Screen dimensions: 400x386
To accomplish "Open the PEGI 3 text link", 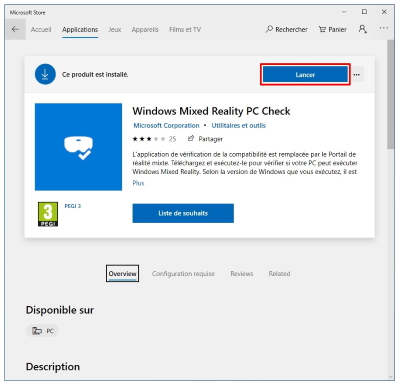I will (73, 206).
